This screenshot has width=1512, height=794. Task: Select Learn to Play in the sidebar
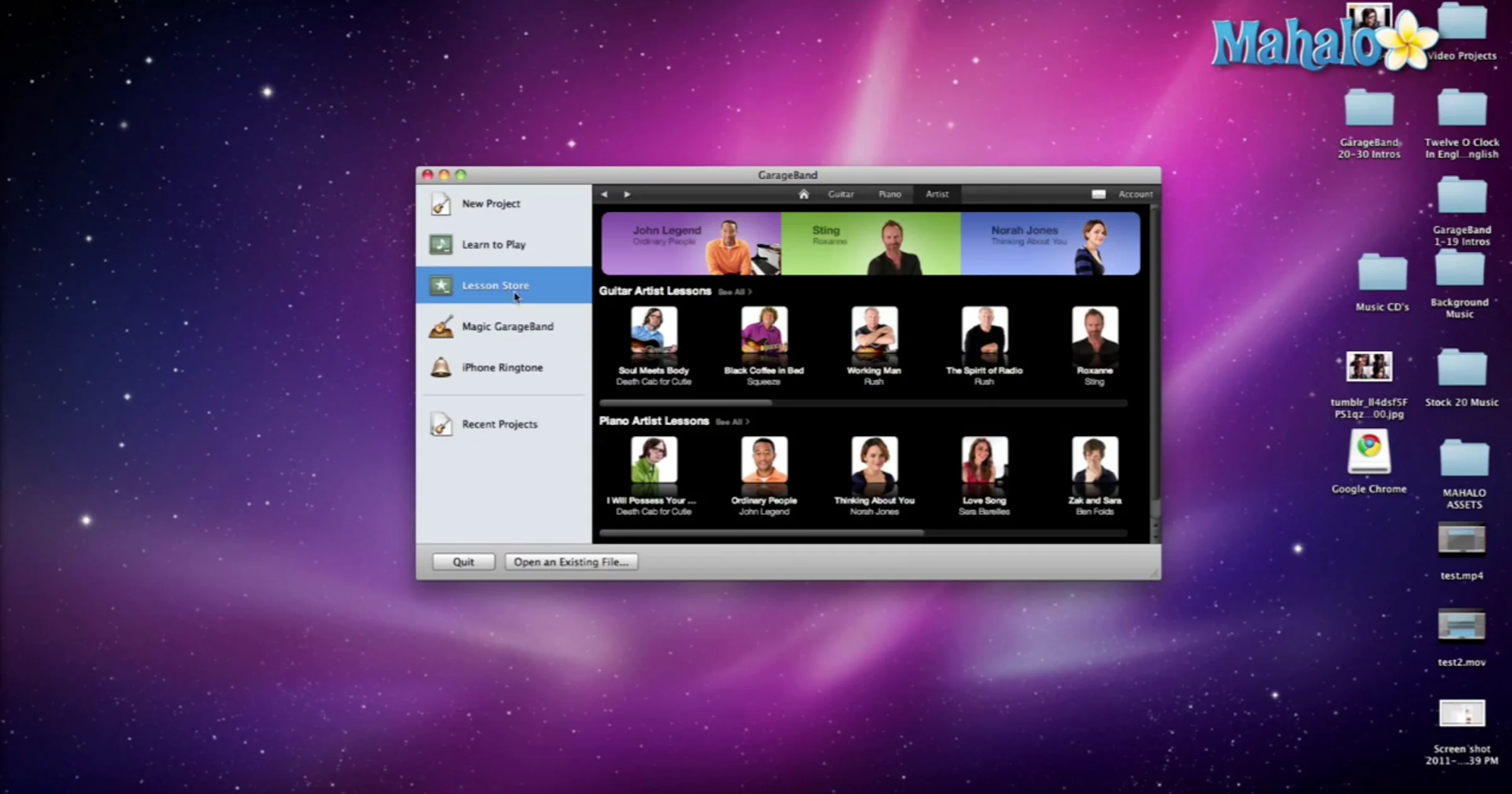pos(504,245)
